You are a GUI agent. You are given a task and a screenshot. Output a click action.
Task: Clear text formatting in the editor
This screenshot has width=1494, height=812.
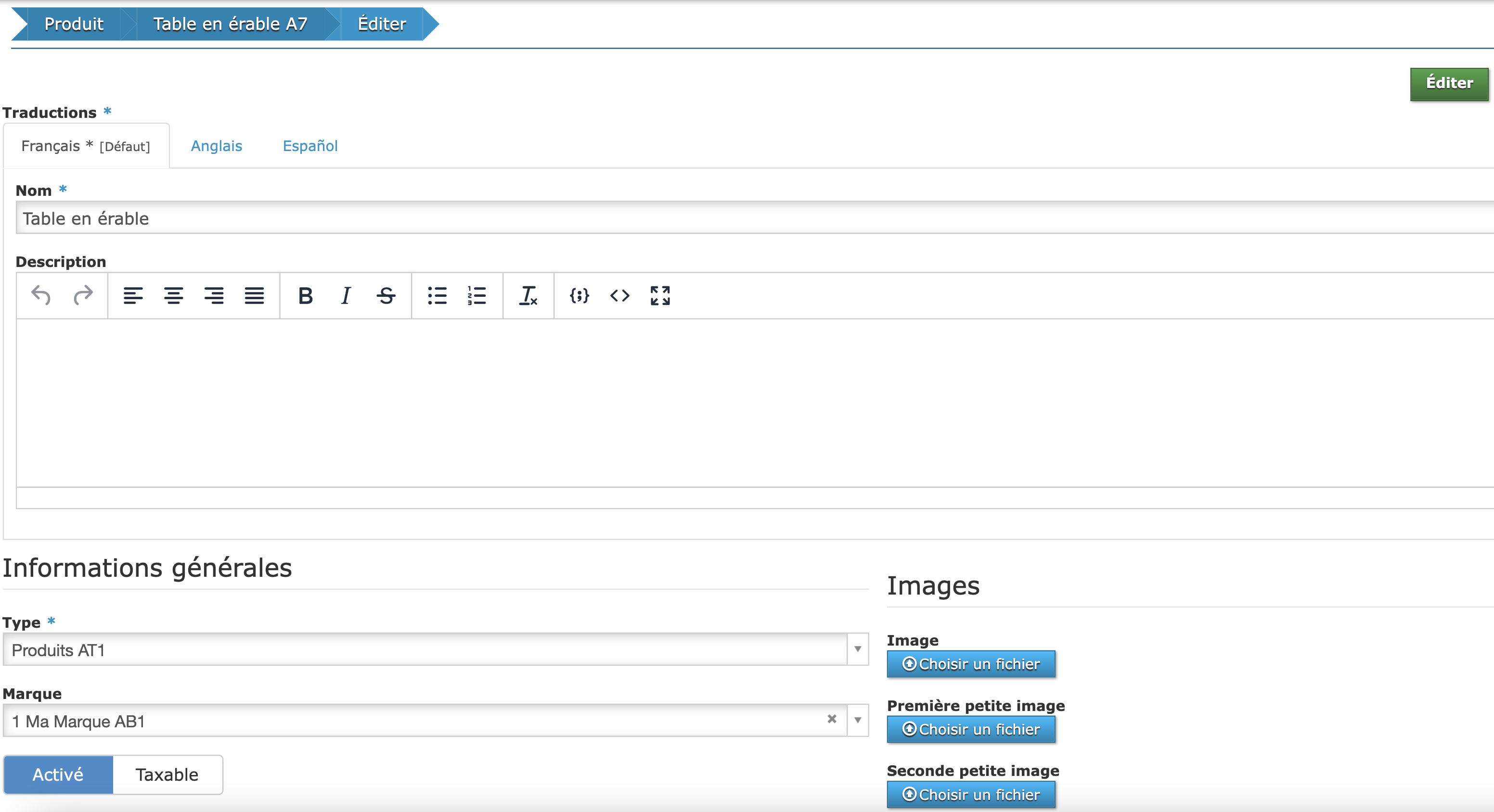tap(528, 295)
